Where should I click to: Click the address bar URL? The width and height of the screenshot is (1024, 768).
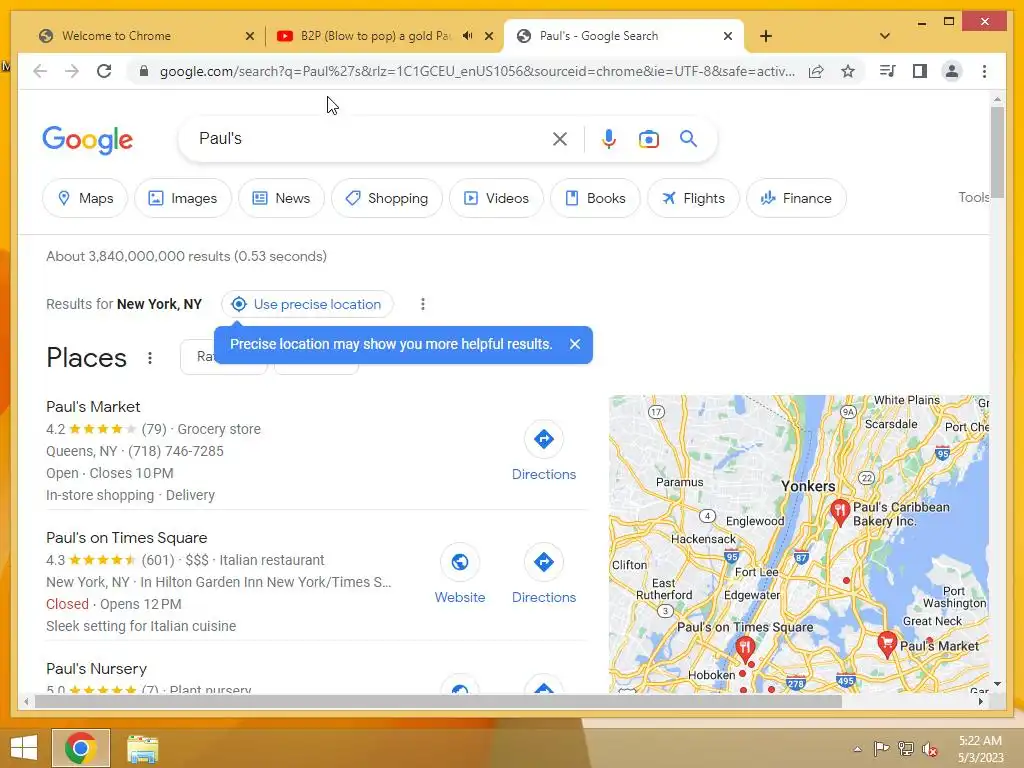pos(477,71)
